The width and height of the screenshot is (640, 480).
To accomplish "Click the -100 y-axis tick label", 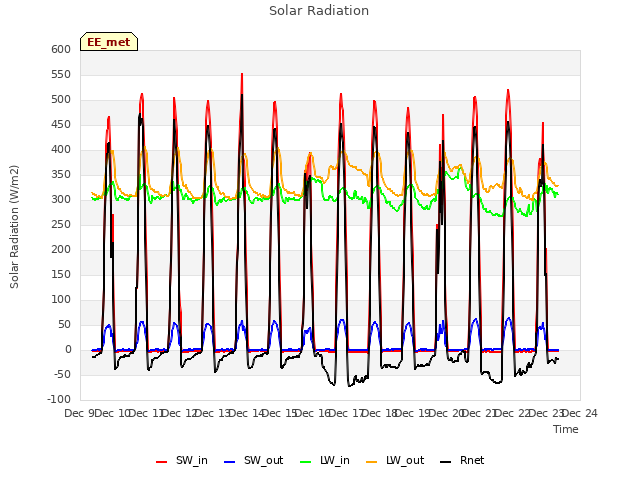I will pos(59,399).
